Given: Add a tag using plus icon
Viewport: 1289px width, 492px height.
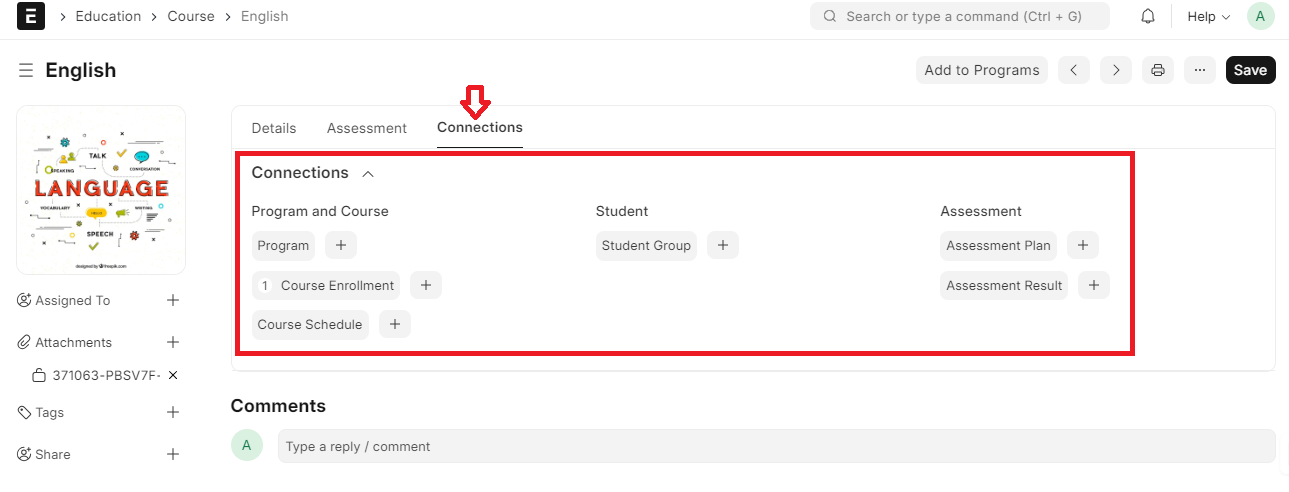Looking at the screenshot, I should 173,412.
